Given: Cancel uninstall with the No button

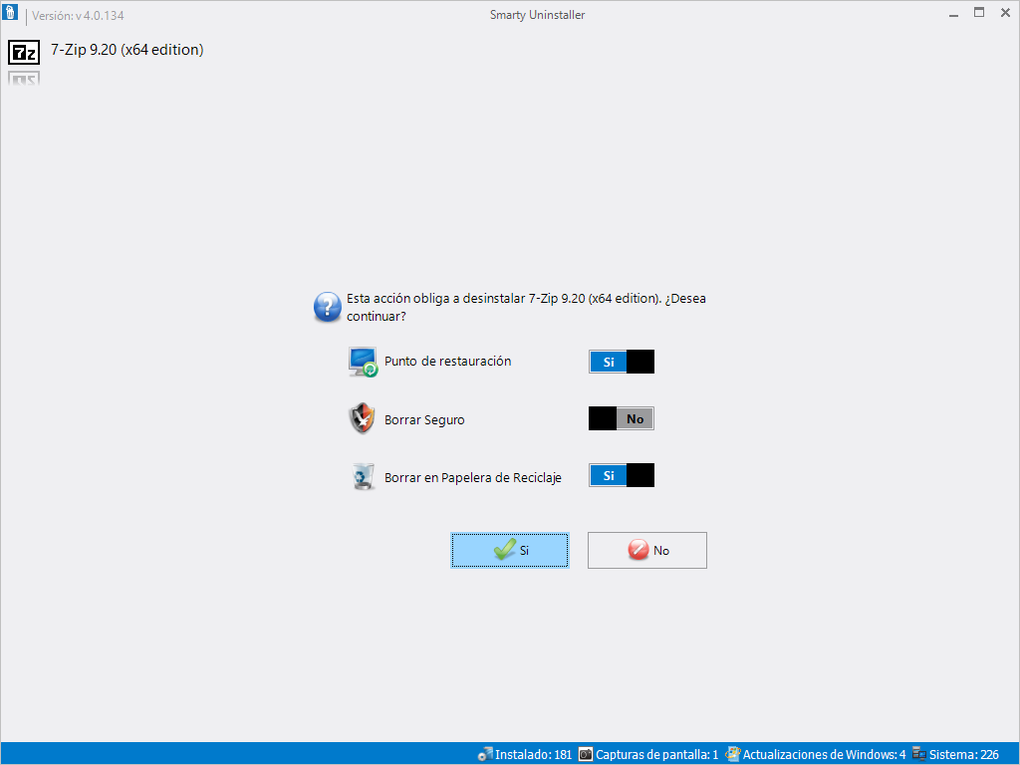Looking at the screenshot, I should 647,550.
